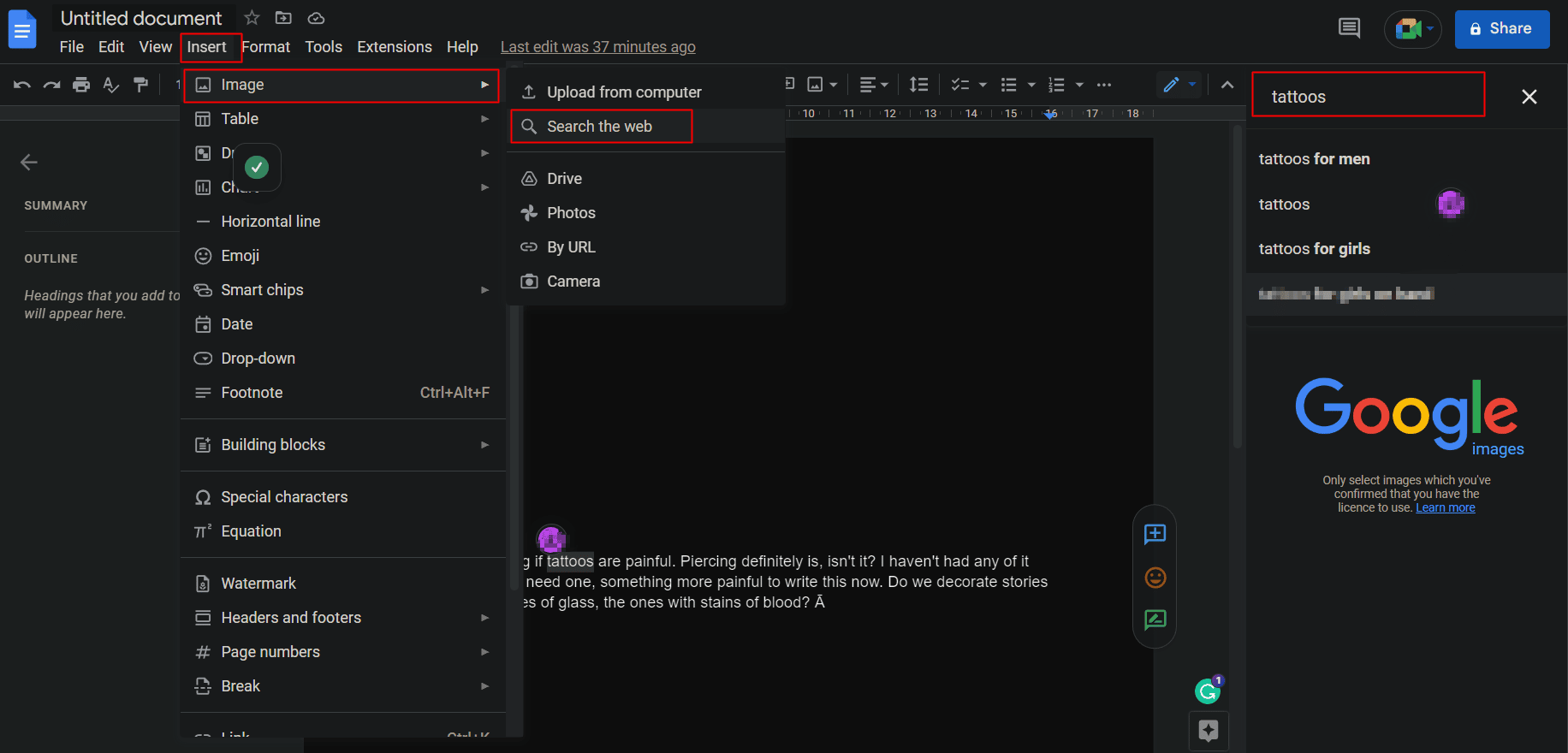Click the numbered list icon
Image resolution: width=1568 pixels, height=753 pixels.
[x=1057, y=85]
